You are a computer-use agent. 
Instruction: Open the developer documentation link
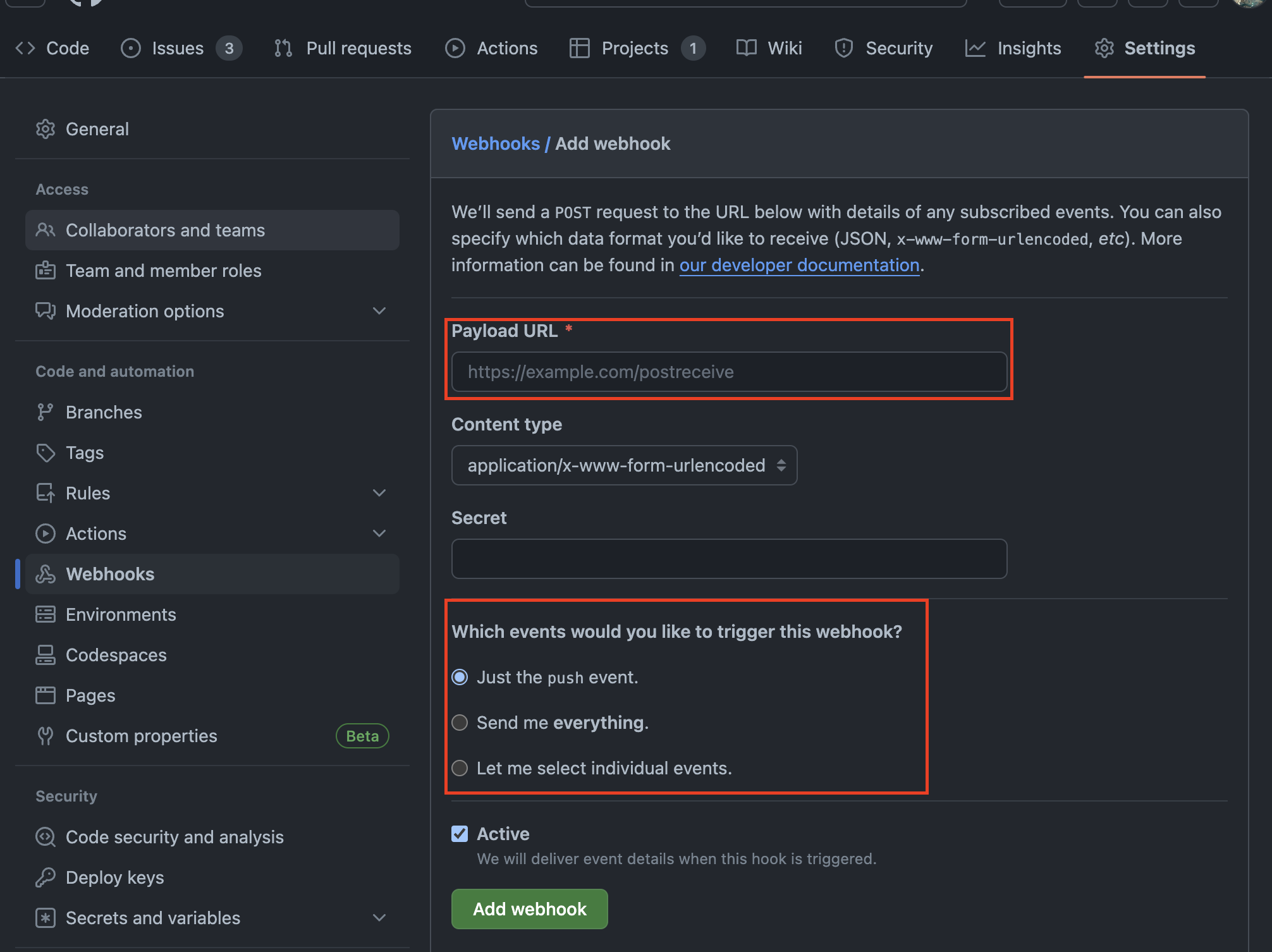click(x=799, y=265)
